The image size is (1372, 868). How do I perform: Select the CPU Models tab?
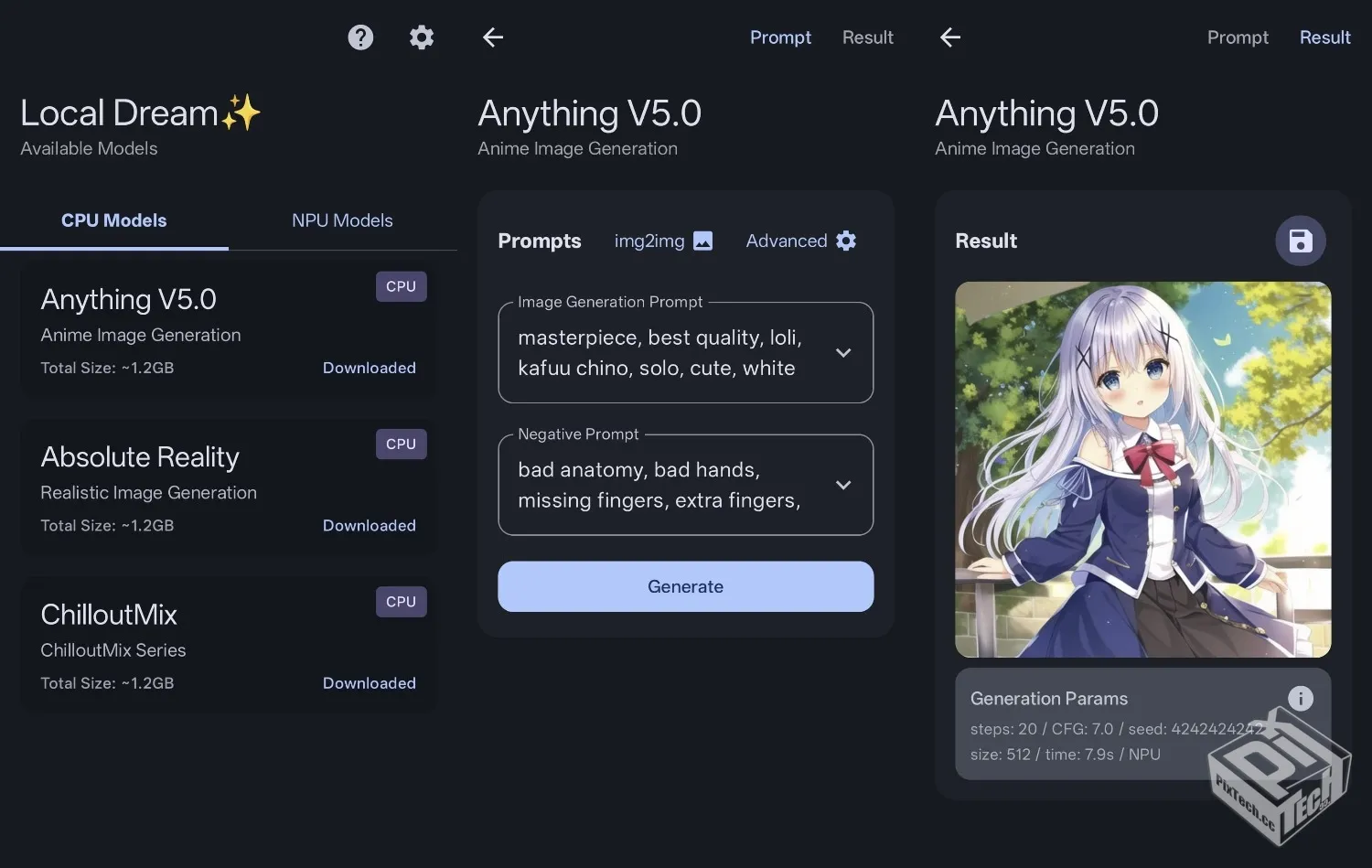[114, 220]
